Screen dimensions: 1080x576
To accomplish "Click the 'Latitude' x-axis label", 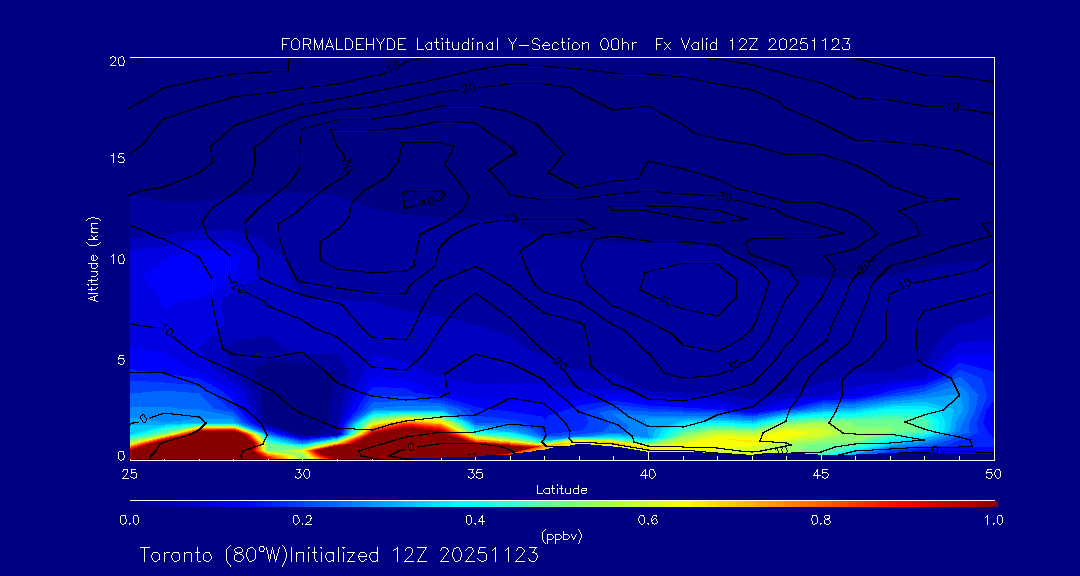I will [562, 490].
